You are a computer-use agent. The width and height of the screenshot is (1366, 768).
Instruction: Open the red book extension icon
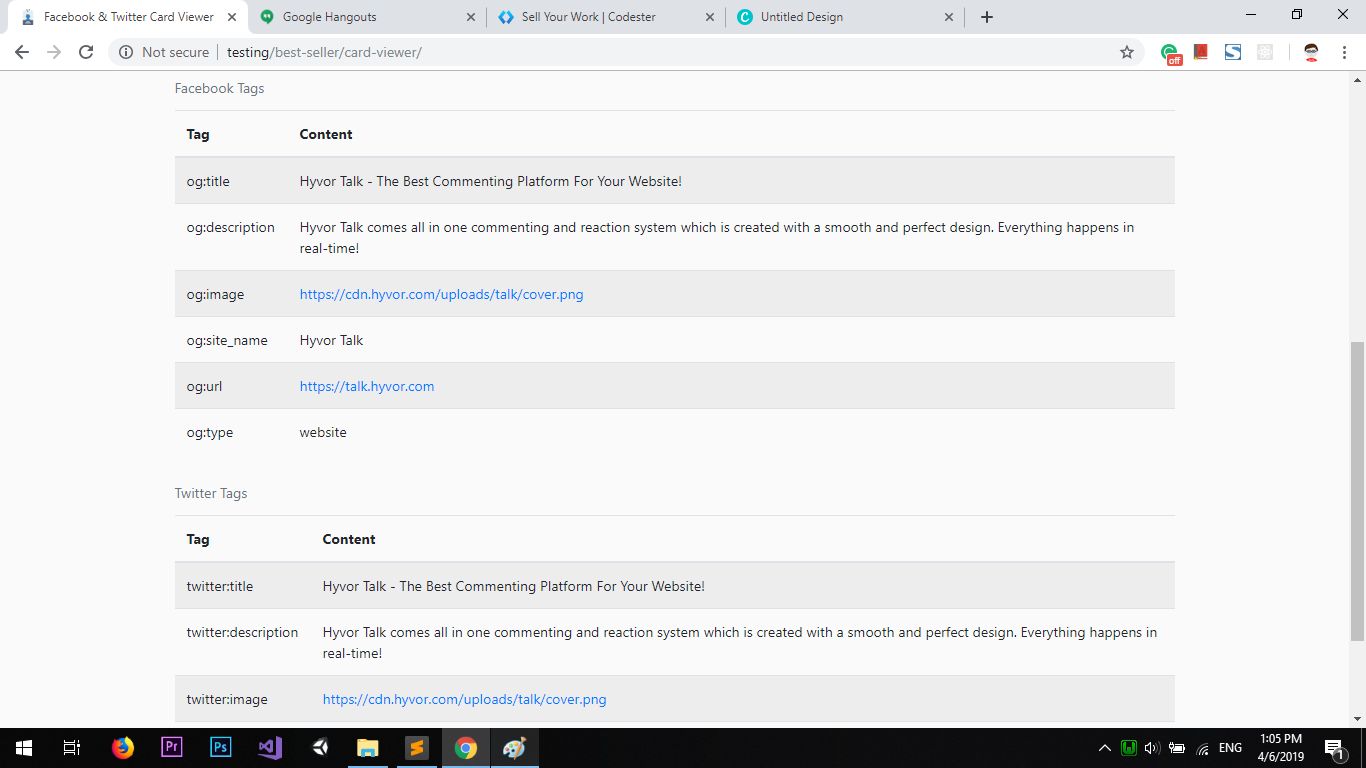pyautogui.click(x=1201, y=52)
